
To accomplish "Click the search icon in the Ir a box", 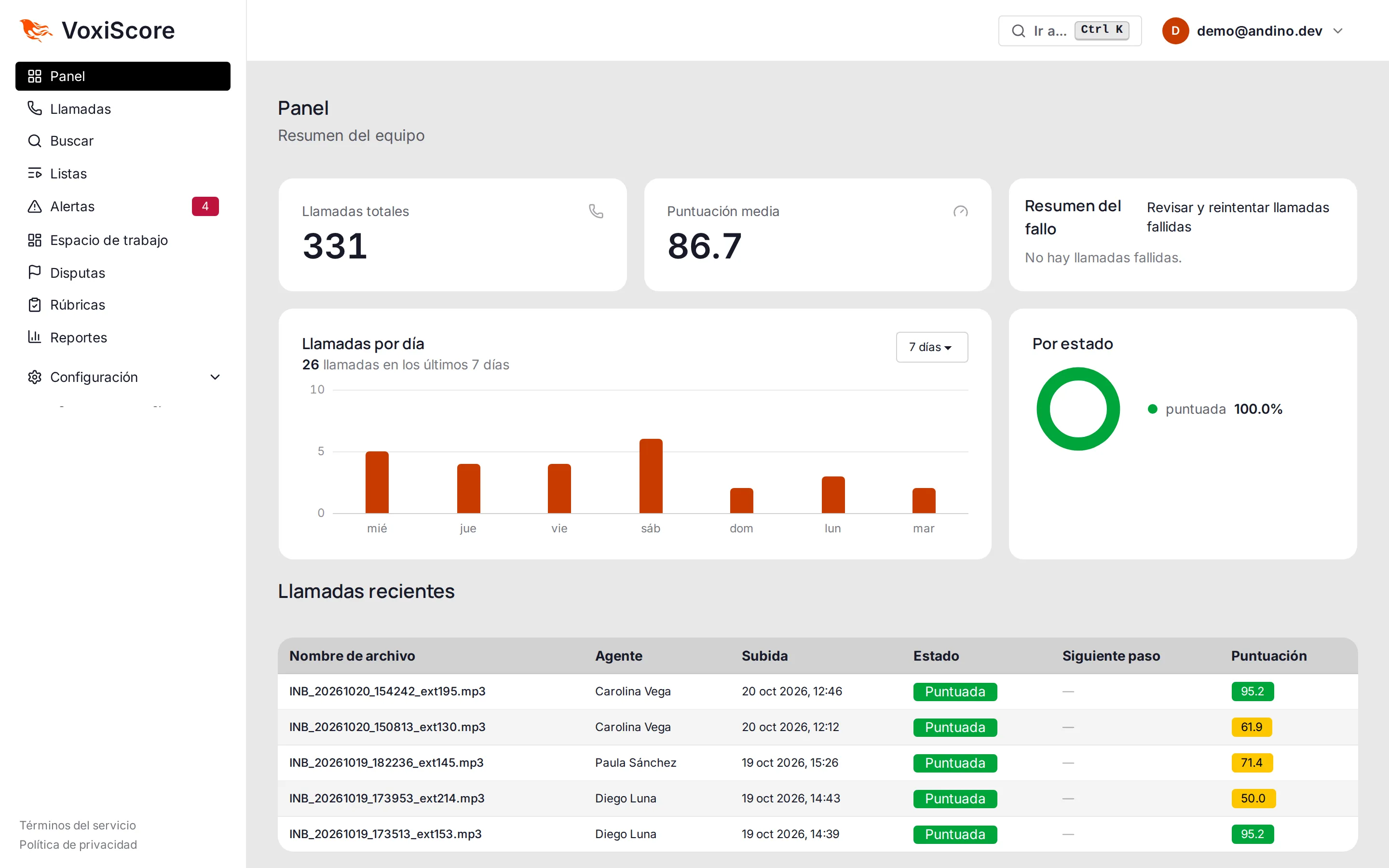I will 1018,31.
